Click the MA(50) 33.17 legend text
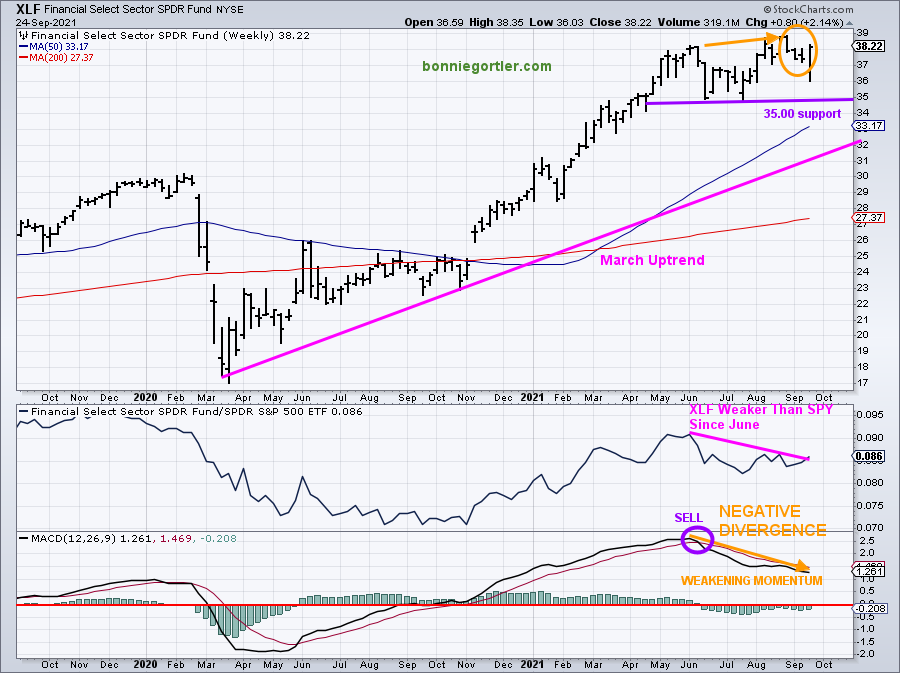The width and height of the screenshot is (900, 673). pos(59,46)
